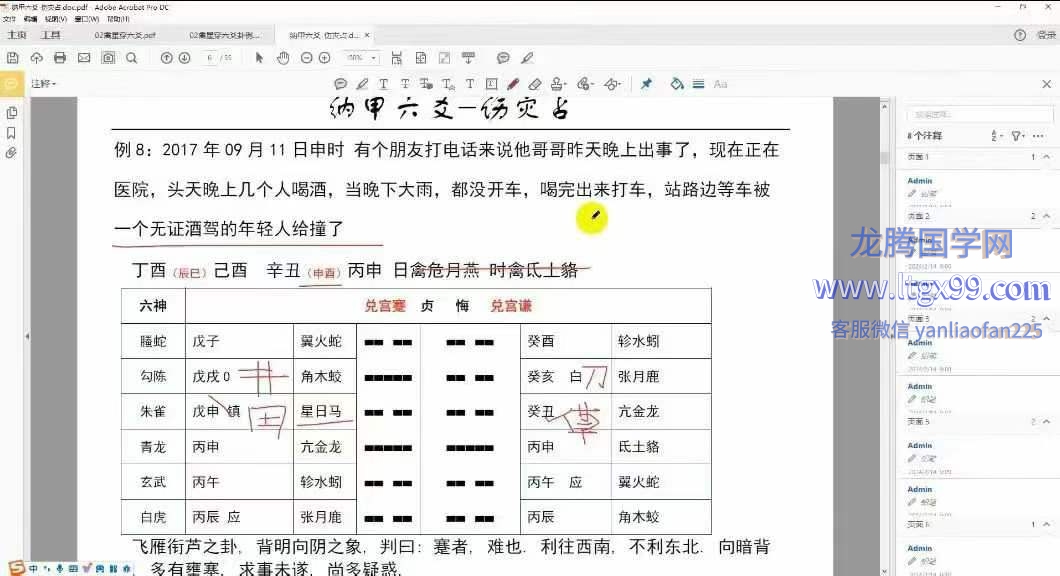This screenshot has width=1060, height=576.
Task: Switch to the 02禽星穿六爻.pdf tab
Action: [x=124, y=35]
